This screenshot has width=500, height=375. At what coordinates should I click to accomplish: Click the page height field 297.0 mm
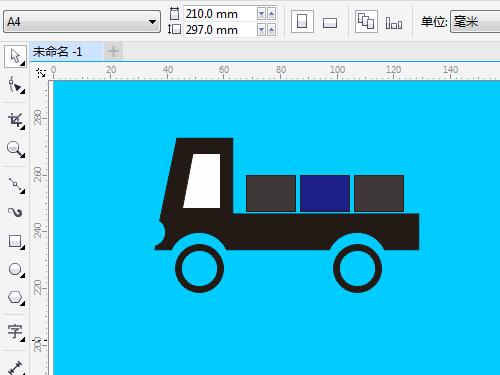pos(220,30)
